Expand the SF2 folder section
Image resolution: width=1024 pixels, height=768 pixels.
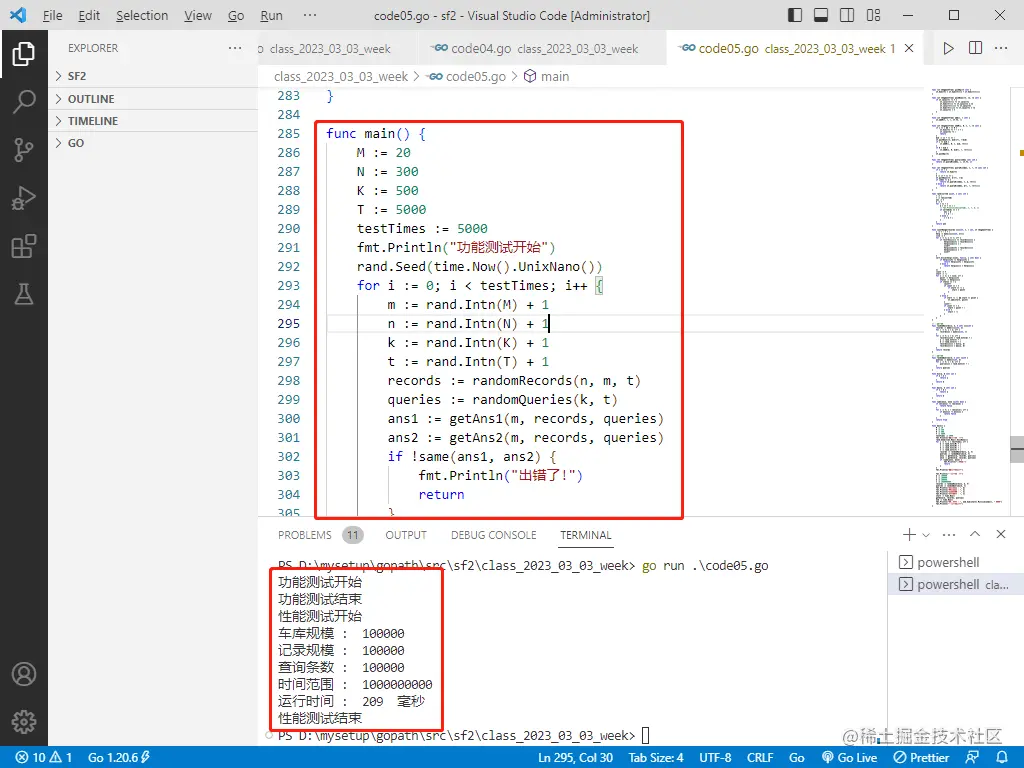[x=153, y=76]
